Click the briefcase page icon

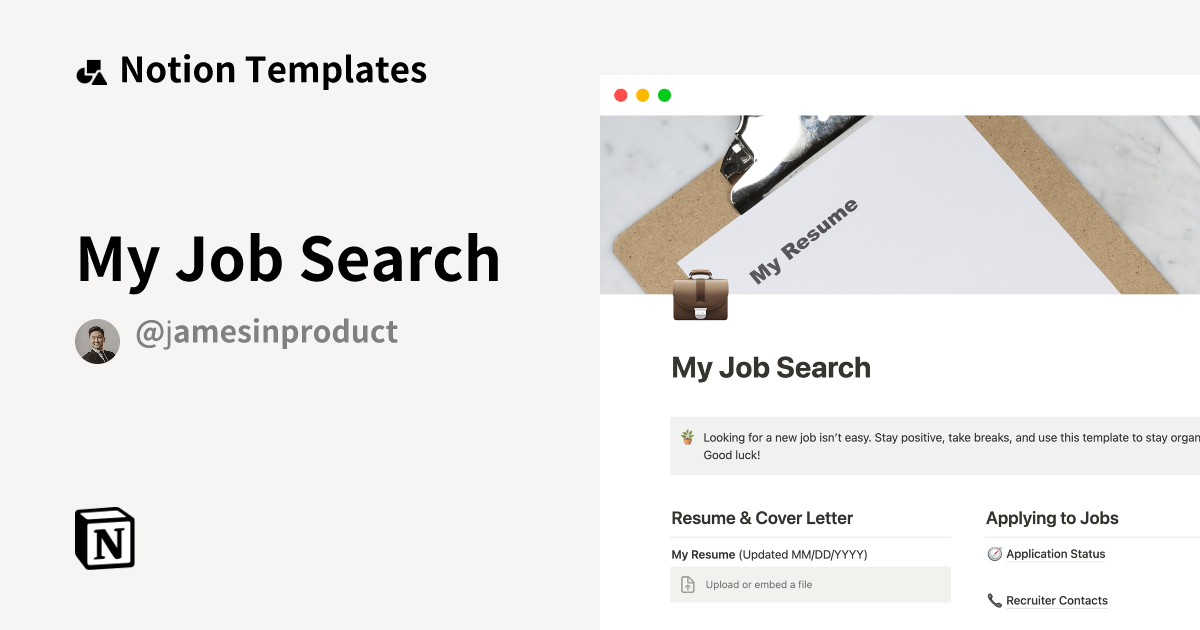point(700,295)
